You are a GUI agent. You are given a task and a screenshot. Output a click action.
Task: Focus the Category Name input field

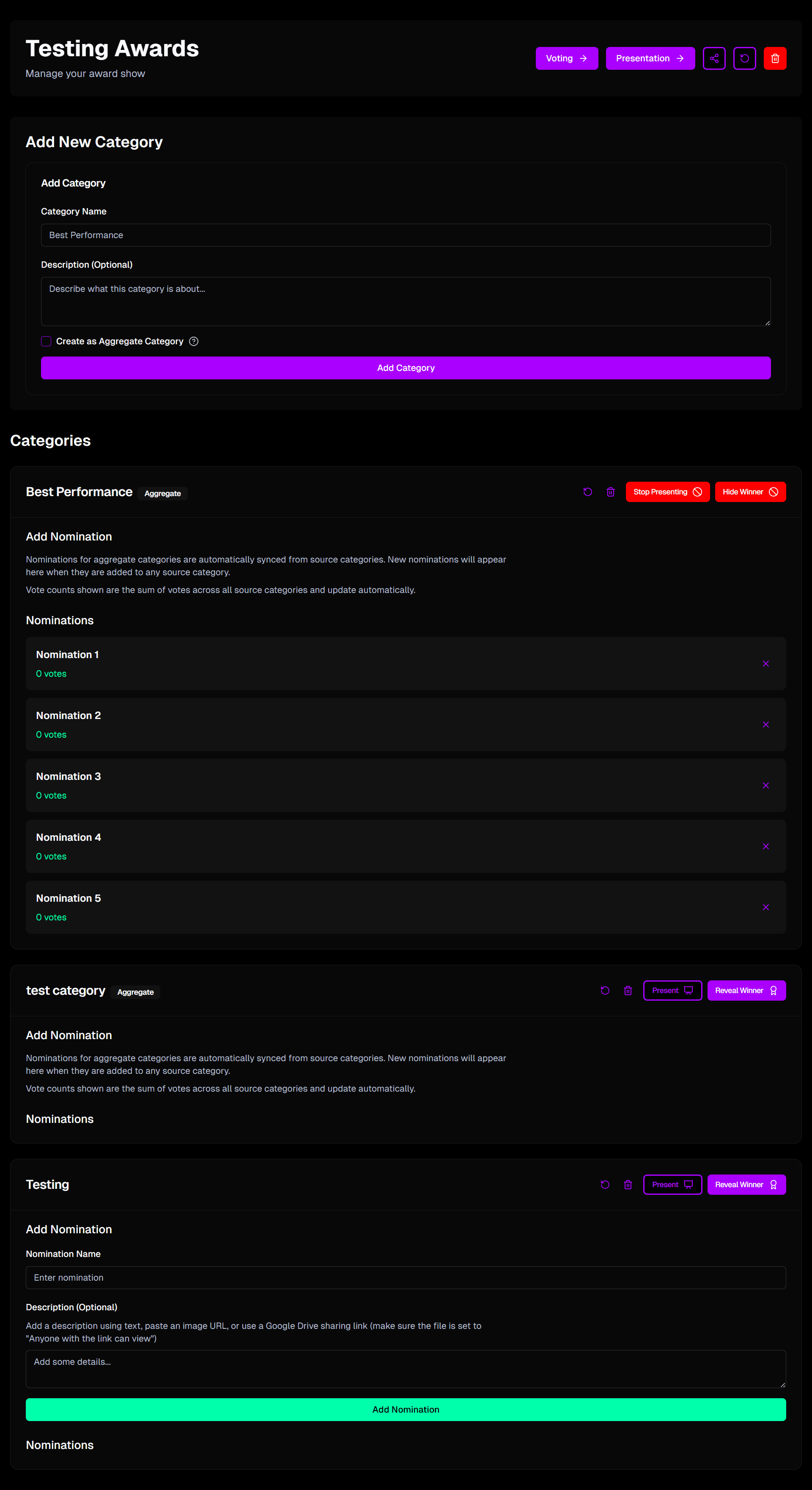(x=406, y=235)
